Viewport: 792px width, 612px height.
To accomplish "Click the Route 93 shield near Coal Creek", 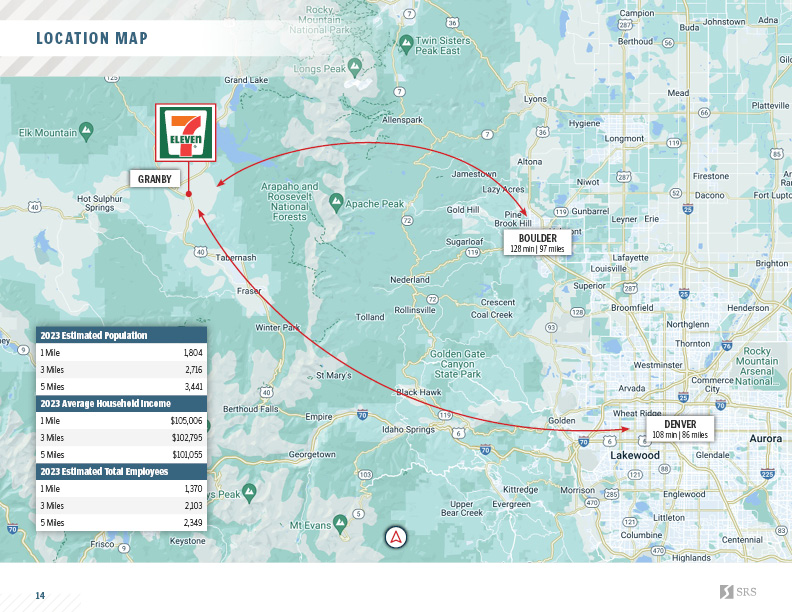I will [x=551, y=327].
